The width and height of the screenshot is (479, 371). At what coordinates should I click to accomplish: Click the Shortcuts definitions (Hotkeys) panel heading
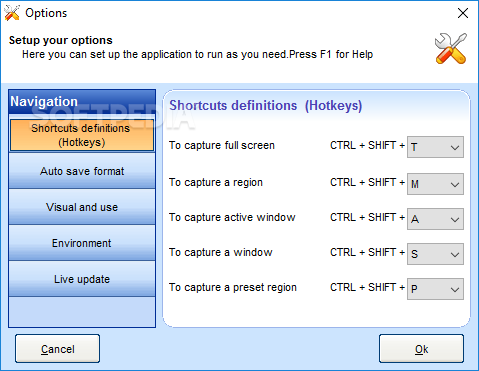pos(266,106)
